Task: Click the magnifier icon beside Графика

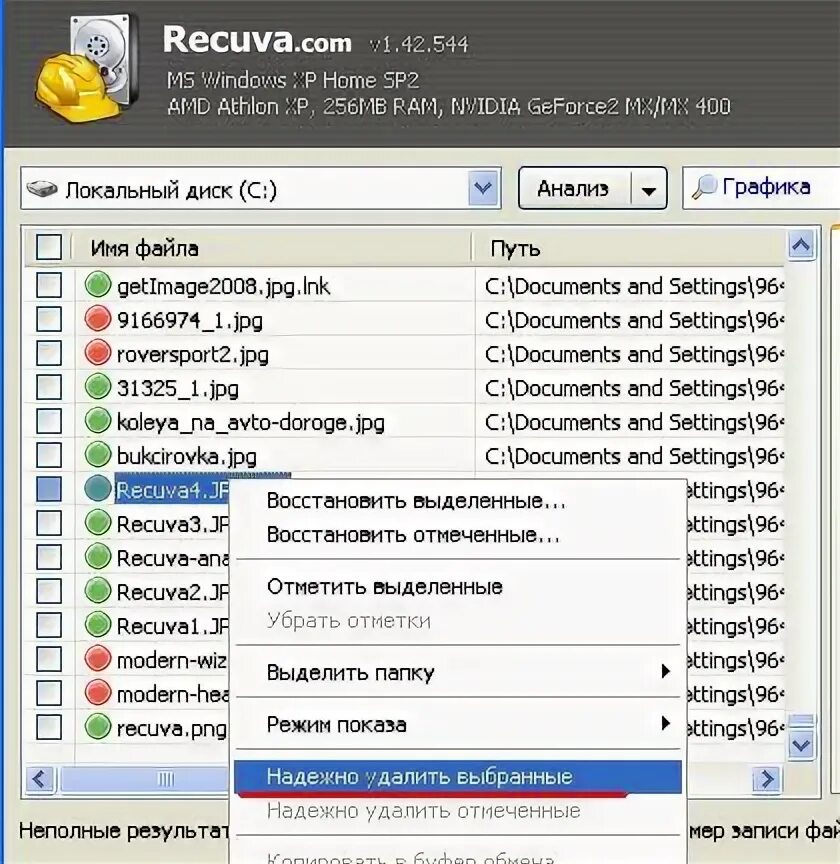Action: click(x=704, y=188)
